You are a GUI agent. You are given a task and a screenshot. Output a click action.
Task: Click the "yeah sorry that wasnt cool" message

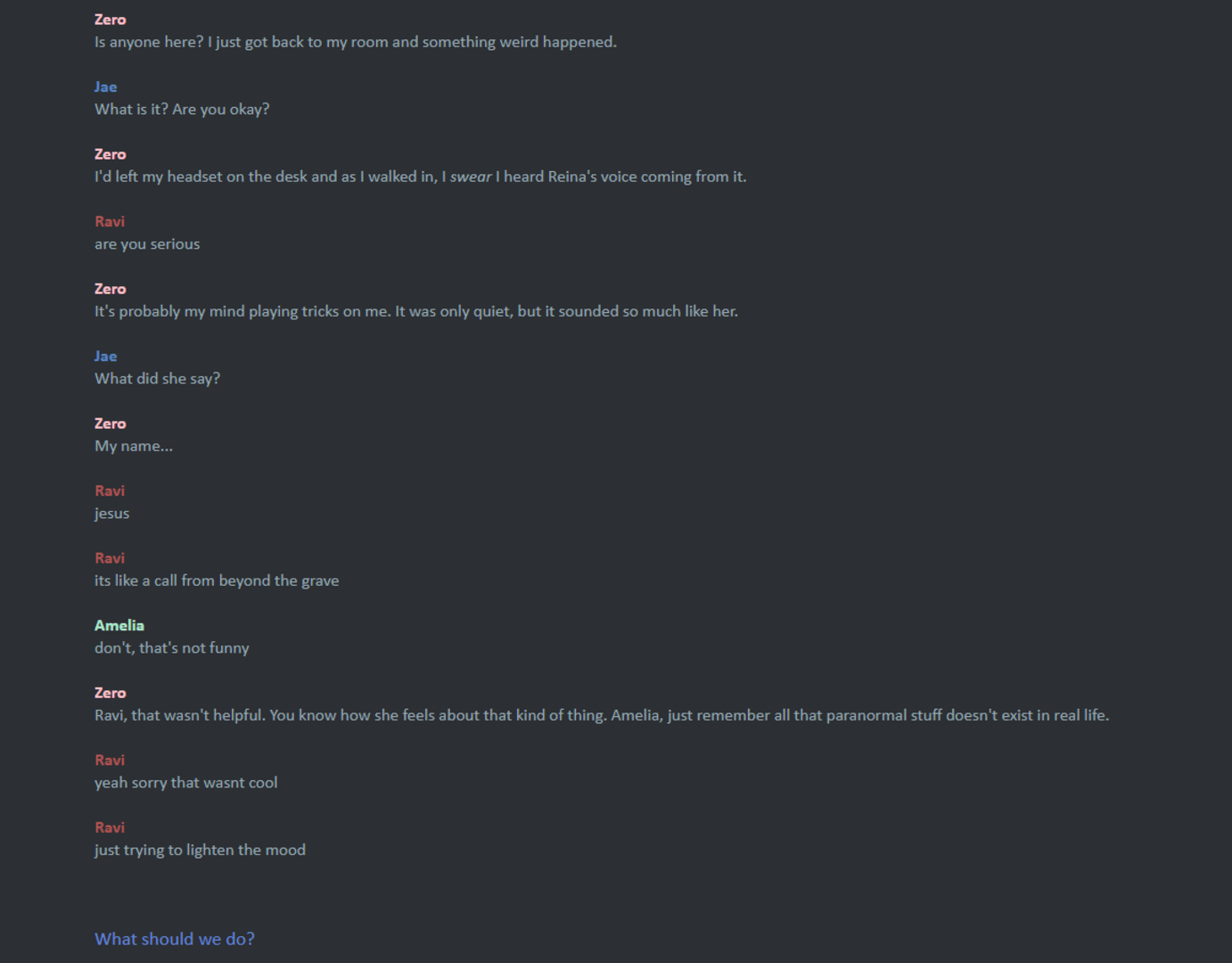pyautogui.click(x=185, y=783)
